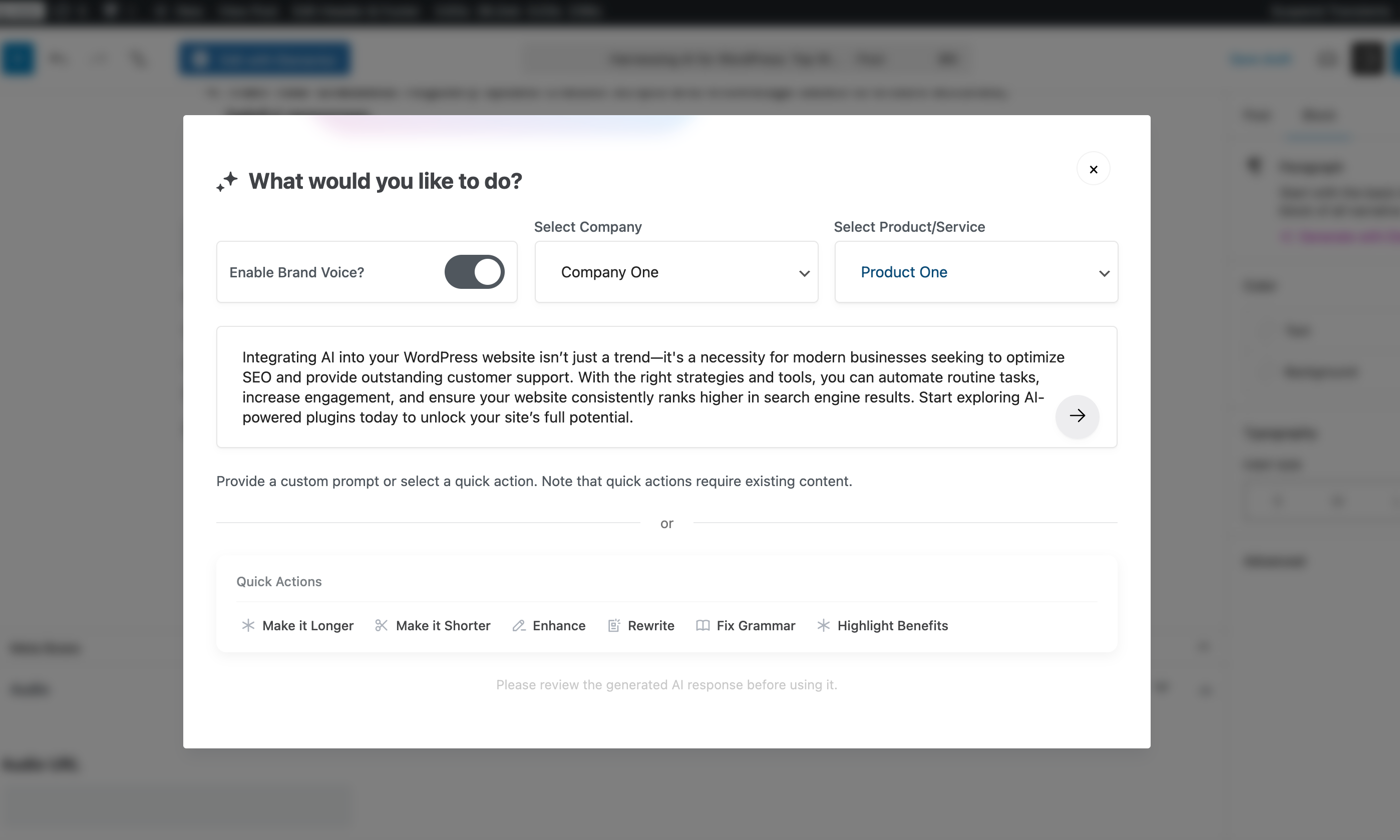1400x840 pixels.
Task: Disable the Enable Brand Voice switch
Action: coord(474,272)
